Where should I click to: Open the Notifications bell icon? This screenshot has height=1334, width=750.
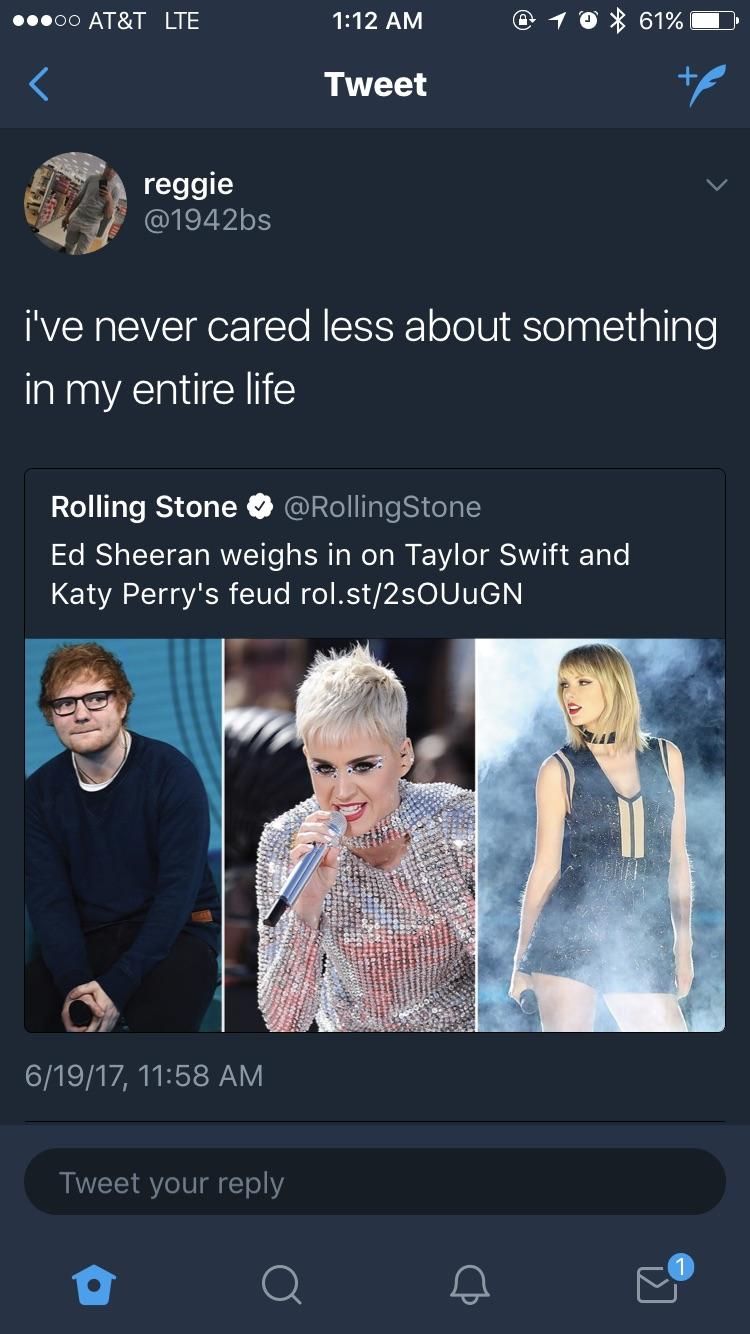469,1285
